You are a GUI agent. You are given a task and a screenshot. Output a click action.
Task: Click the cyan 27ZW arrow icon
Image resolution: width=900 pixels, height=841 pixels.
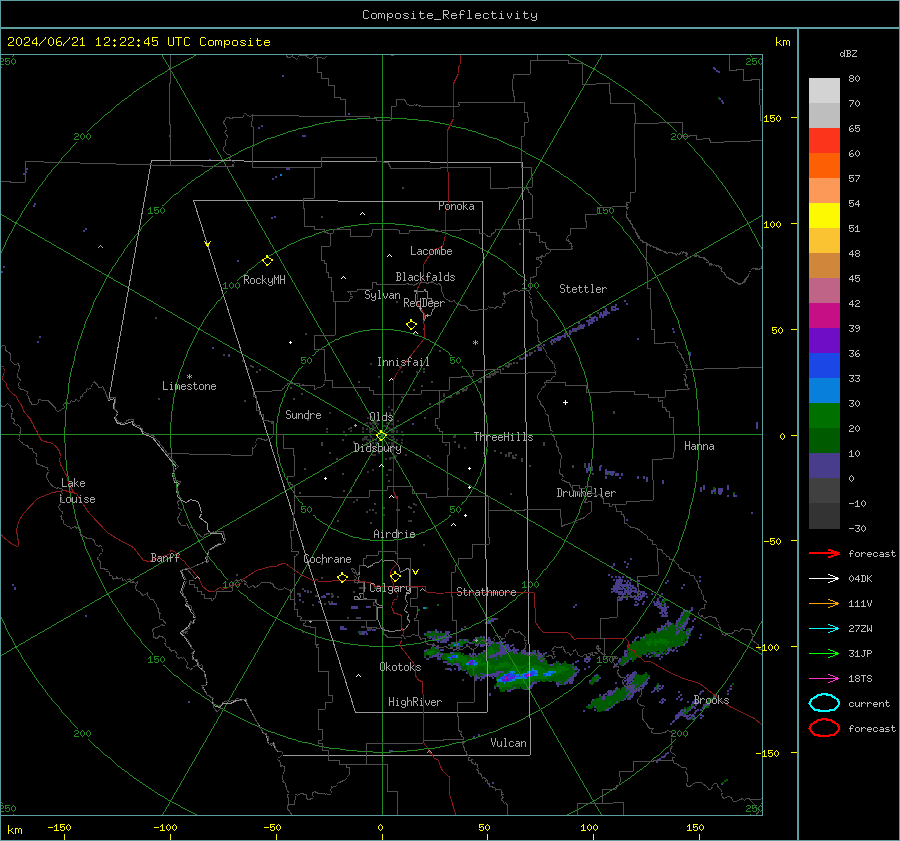click(824, 629)
